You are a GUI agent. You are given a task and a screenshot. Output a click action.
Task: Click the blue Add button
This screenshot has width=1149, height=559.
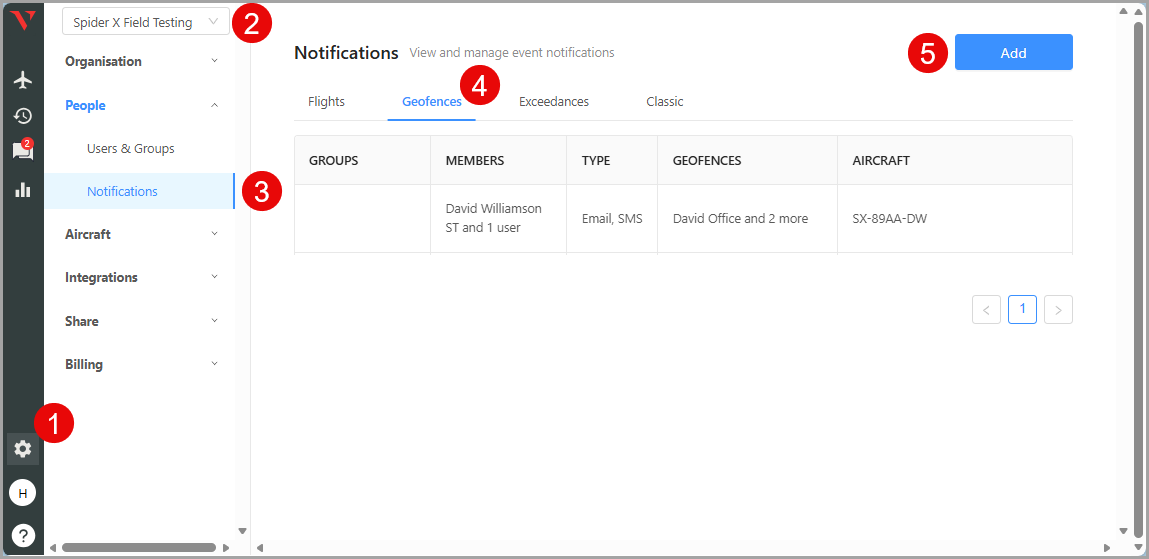(x=1013, y=53)
